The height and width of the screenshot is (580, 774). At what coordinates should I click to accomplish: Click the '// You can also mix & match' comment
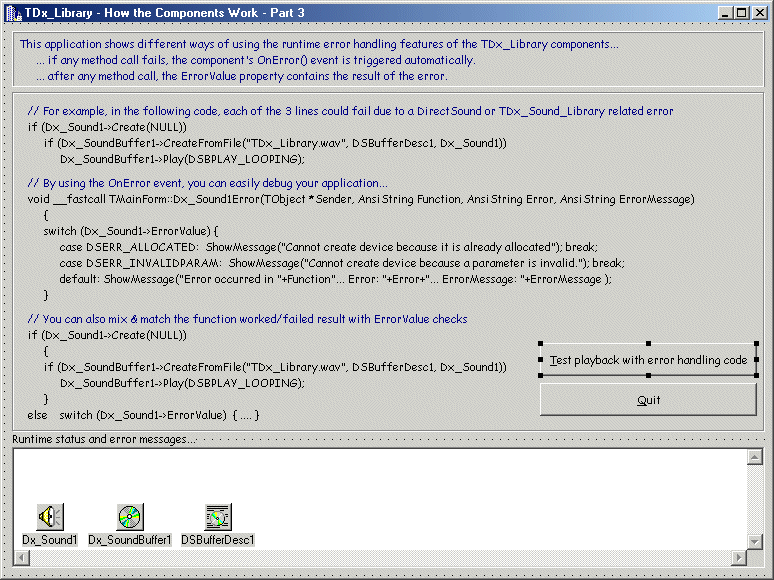[x=247, y=319]
